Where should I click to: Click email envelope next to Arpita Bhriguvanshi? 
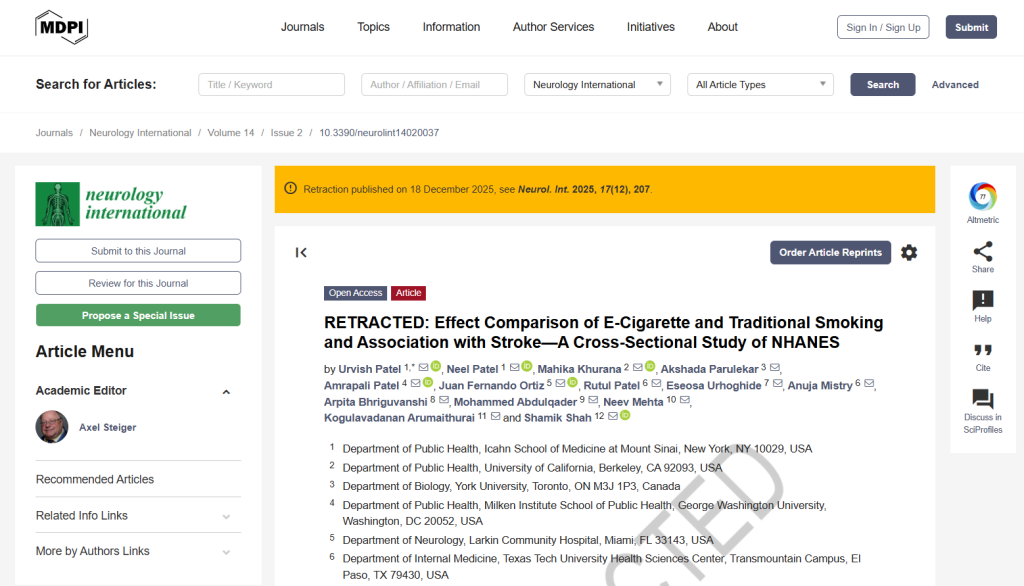[x=444, y=400]
